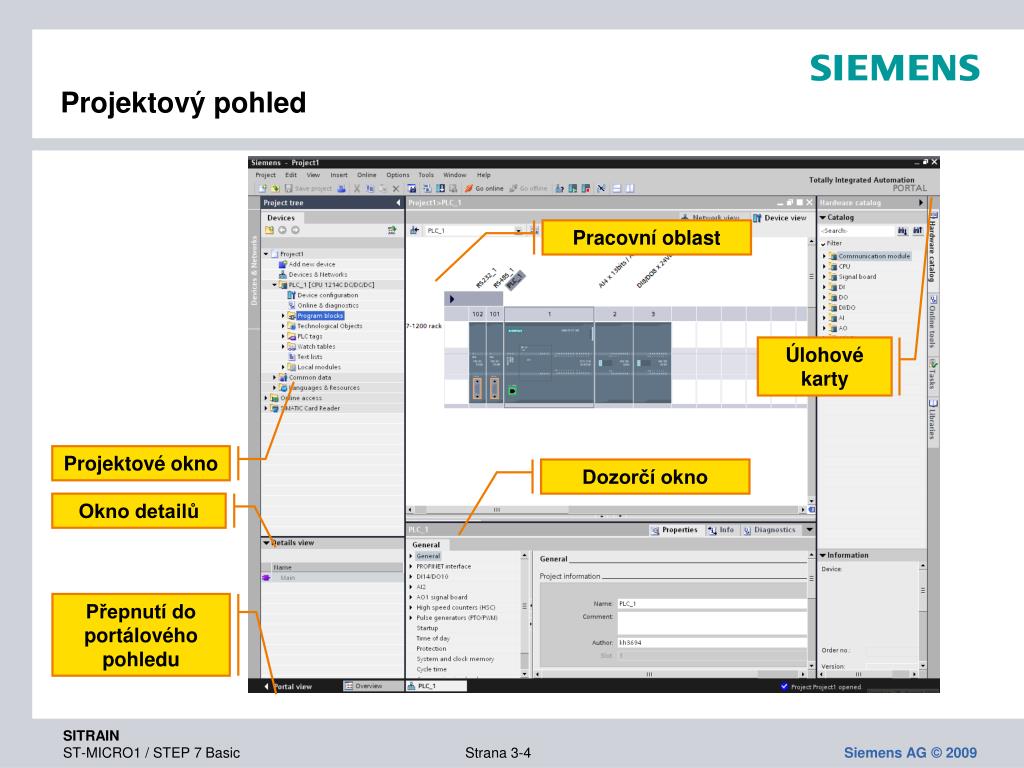
Task: Open the Properties tab in inspector
Action: [x=675, y=530]
